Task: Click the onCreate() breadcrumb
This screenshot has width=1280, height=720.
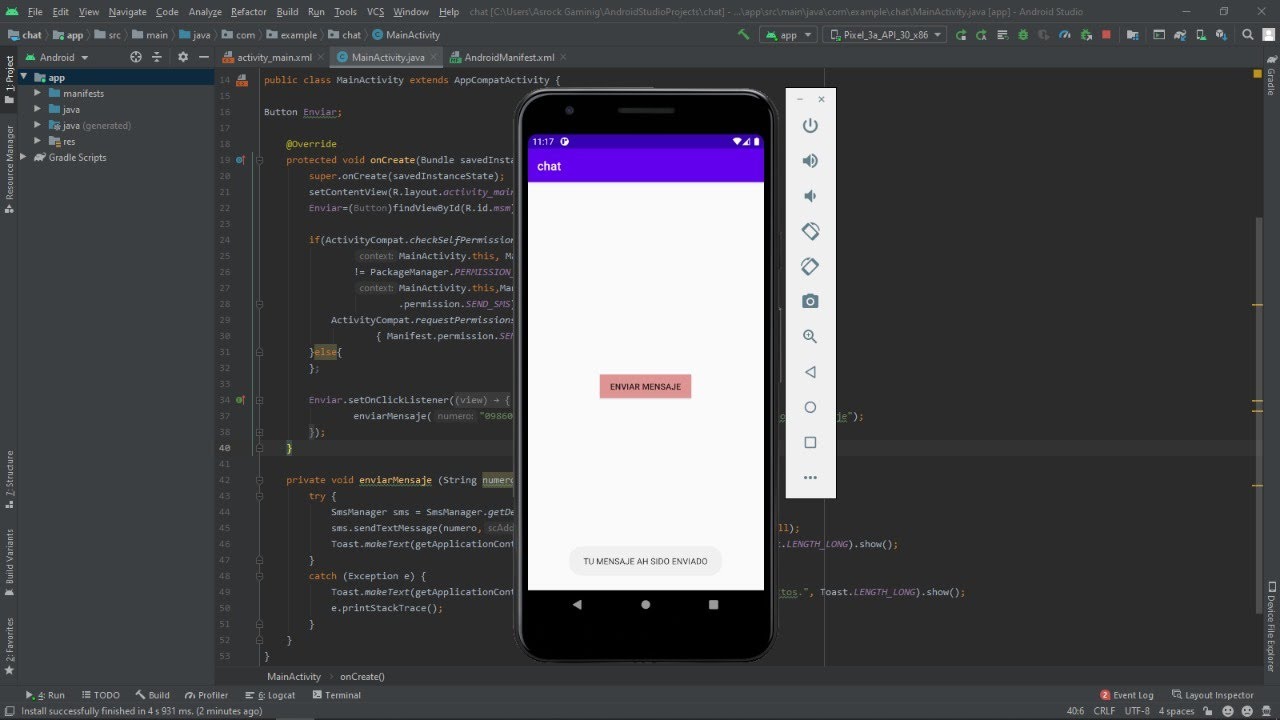Action: [x=362, y=677]
